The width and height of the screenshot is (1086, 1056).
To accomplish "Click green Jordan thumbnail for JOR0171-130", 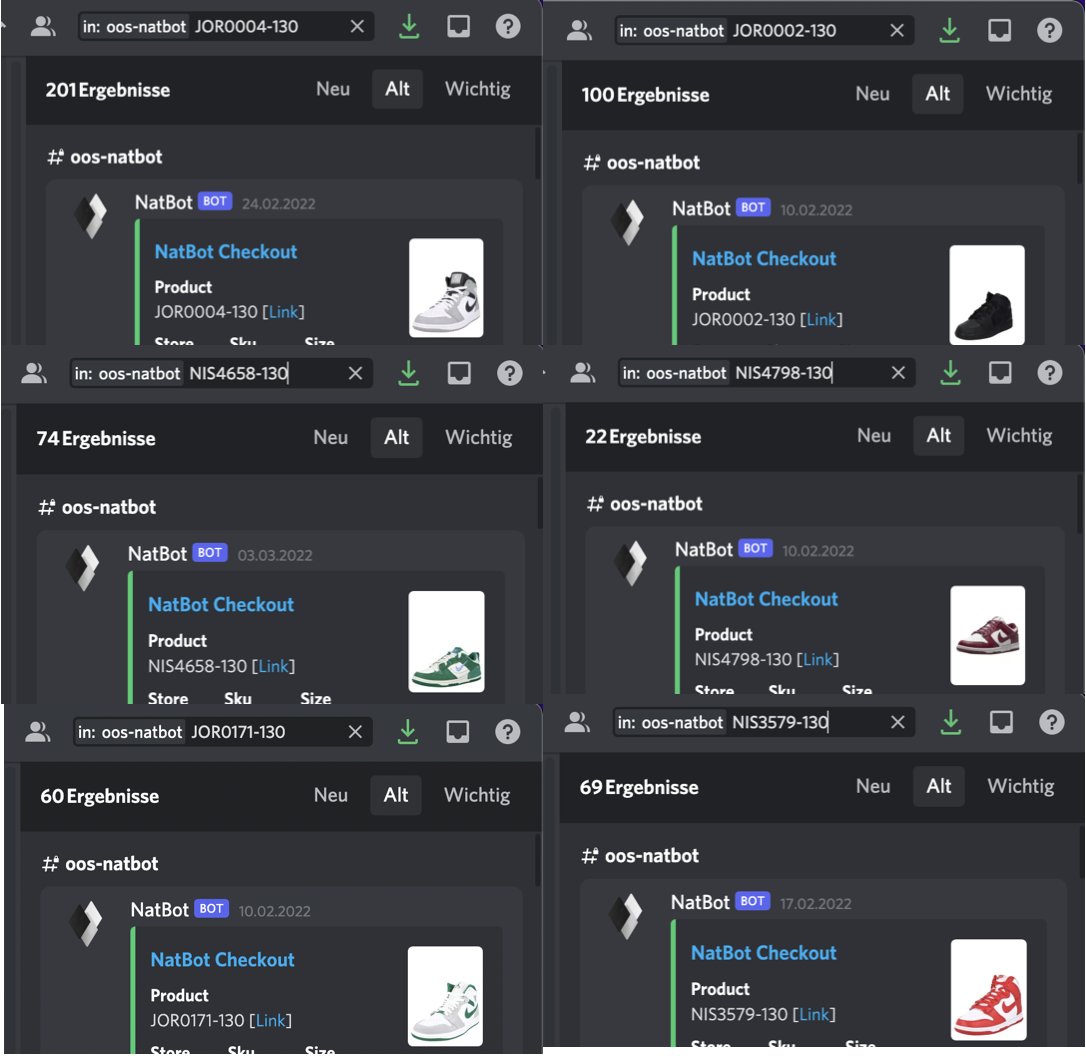I will 445,996.
